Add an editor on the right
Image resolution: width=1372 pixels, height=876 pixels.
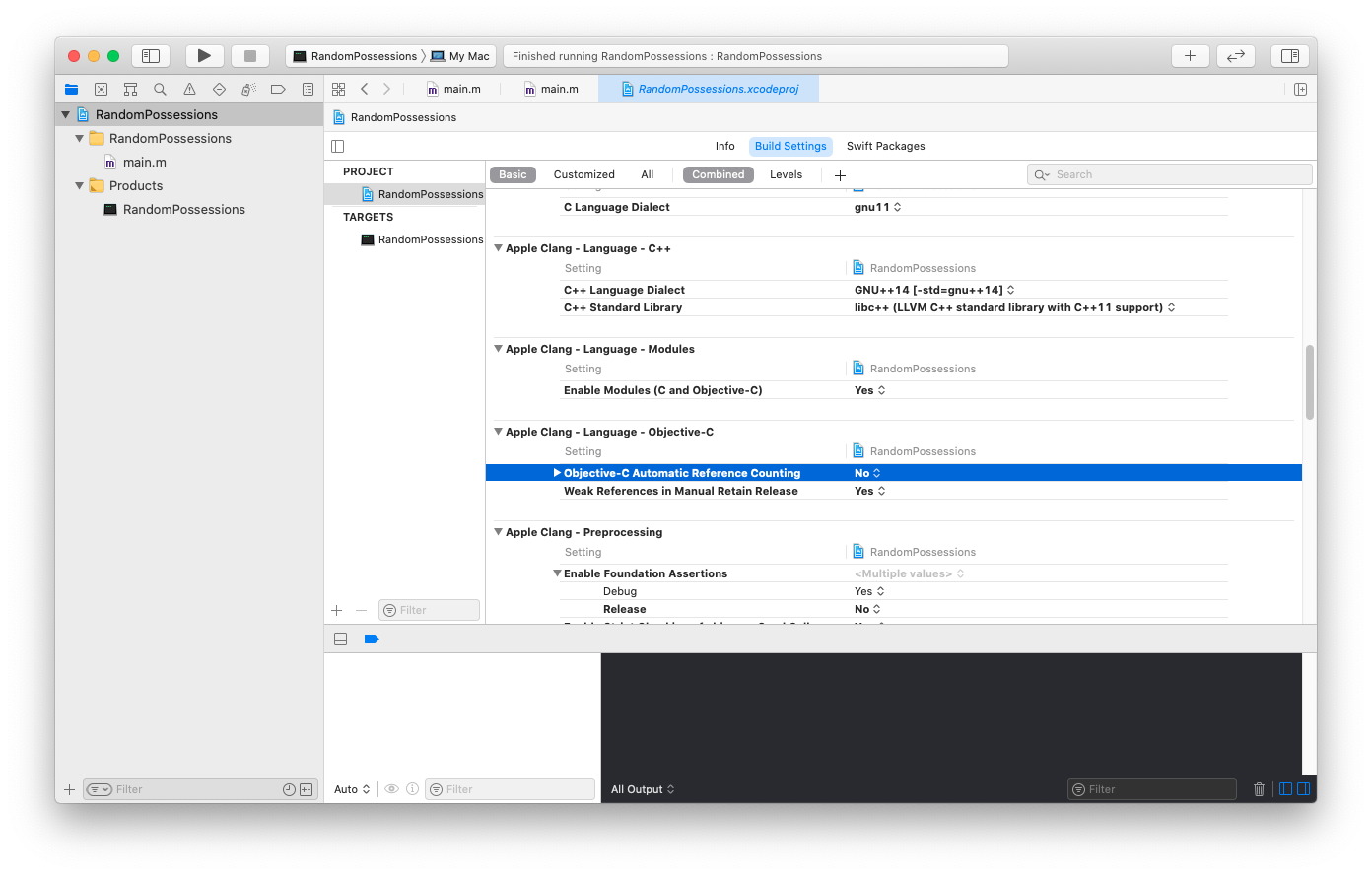point(1300,89)
